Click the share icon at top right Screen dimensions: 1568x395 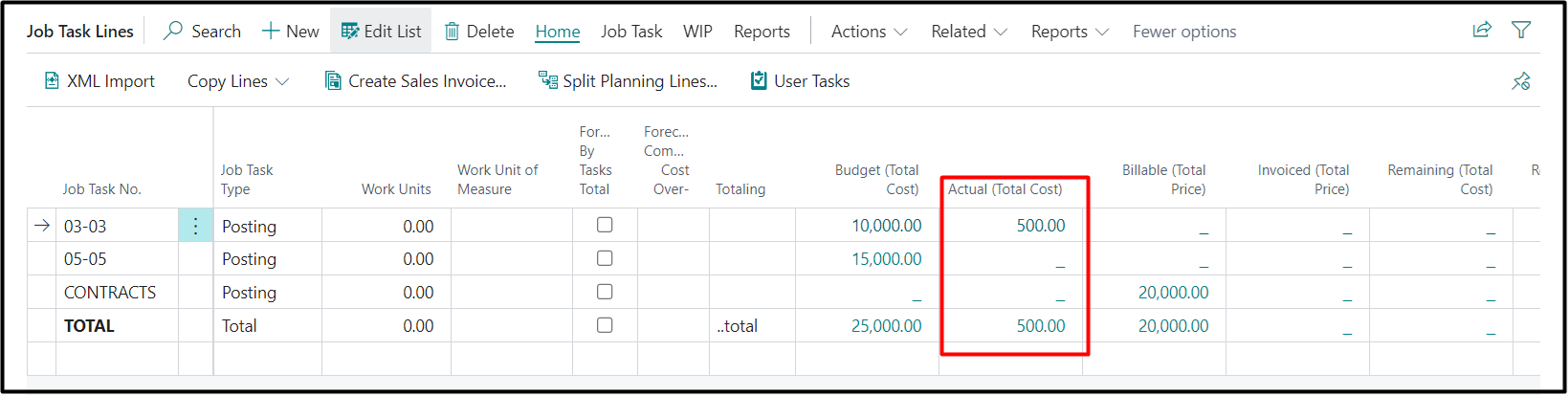1482,30
